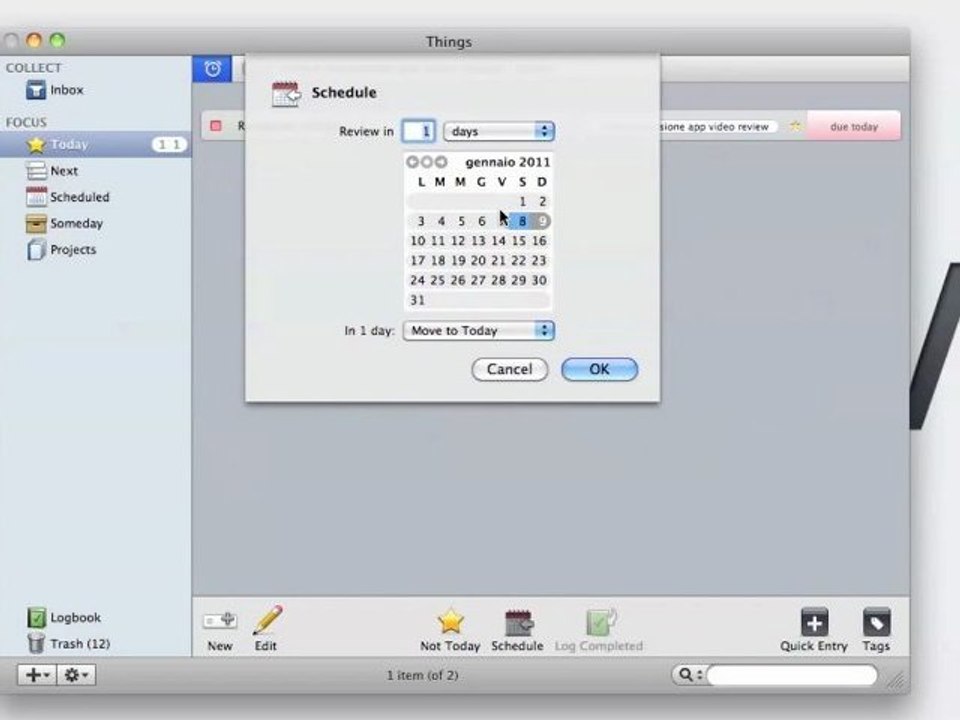This screenshot has height=720, width=960.
Task: Click the Review in number field
Action: 419,131
